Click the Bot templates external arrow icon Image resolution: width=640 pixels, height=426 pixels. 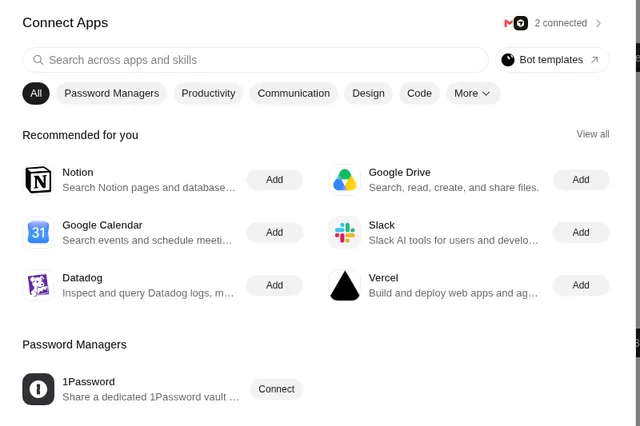(x=595, y=60)
